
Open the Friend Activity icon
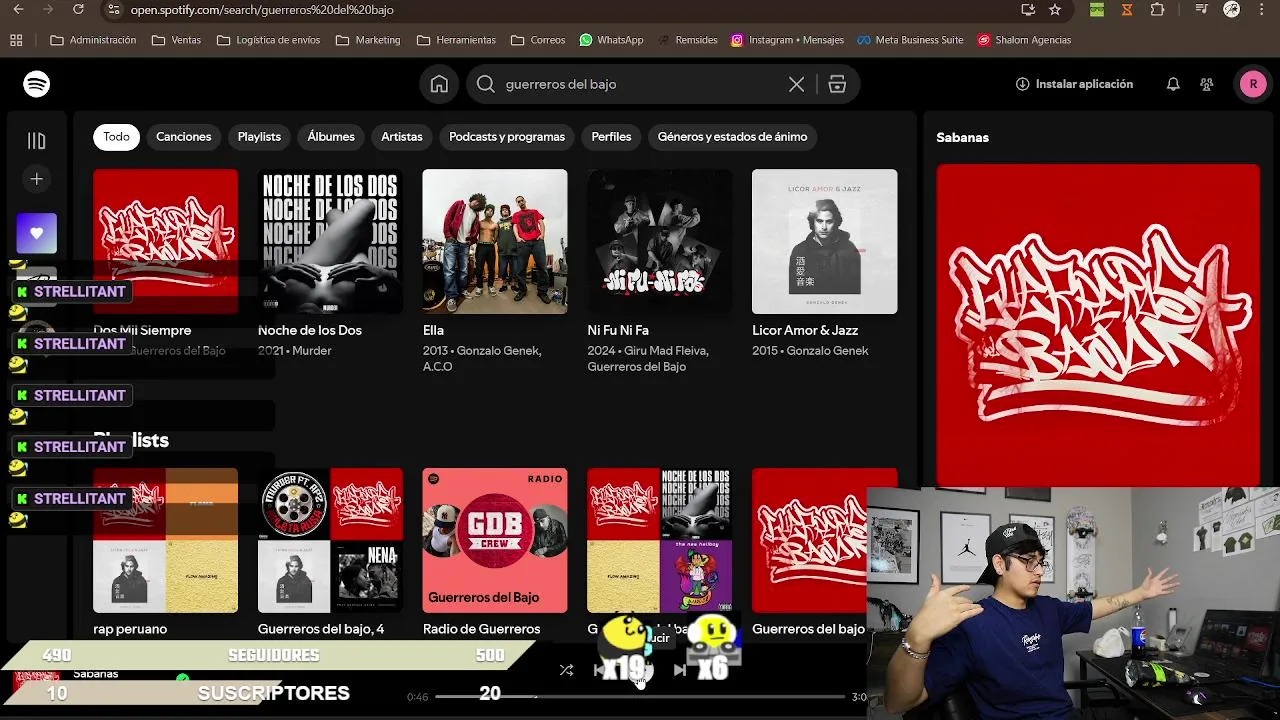tap(1207, 85)
